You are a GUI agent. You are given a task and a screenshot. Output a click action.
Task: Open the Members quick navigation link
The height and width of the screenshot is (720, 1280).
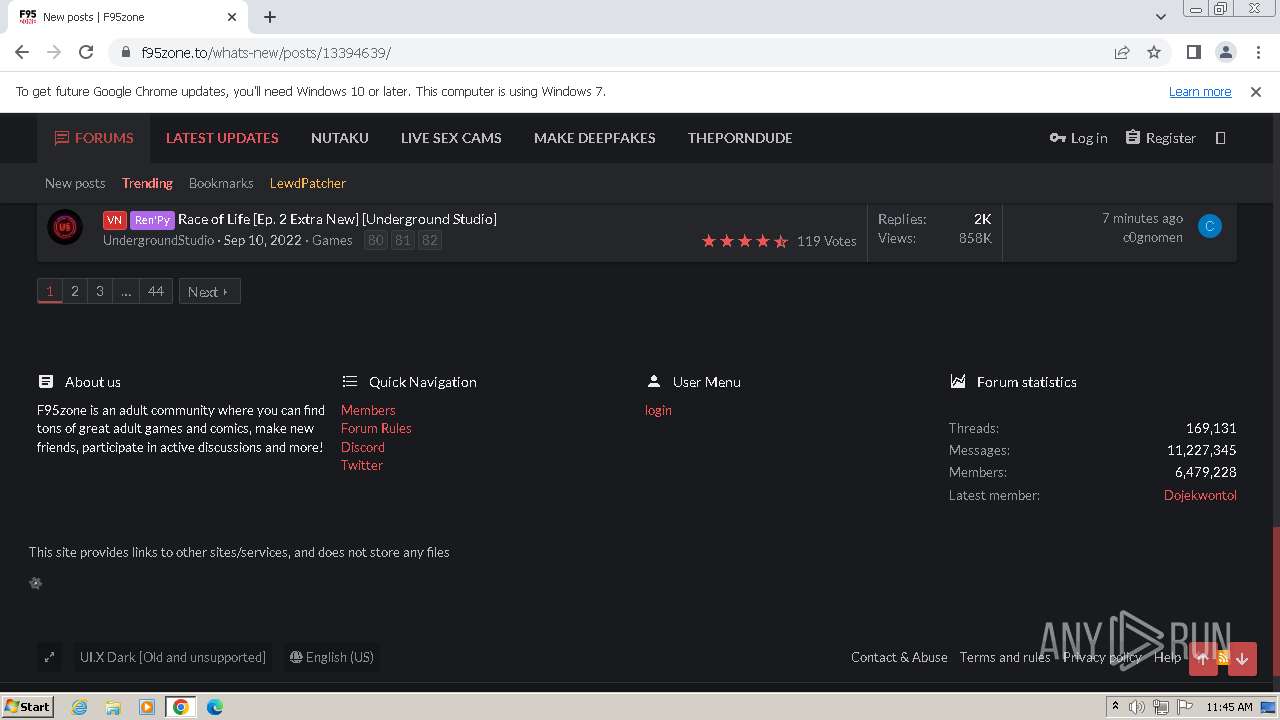tap(368, 410)
